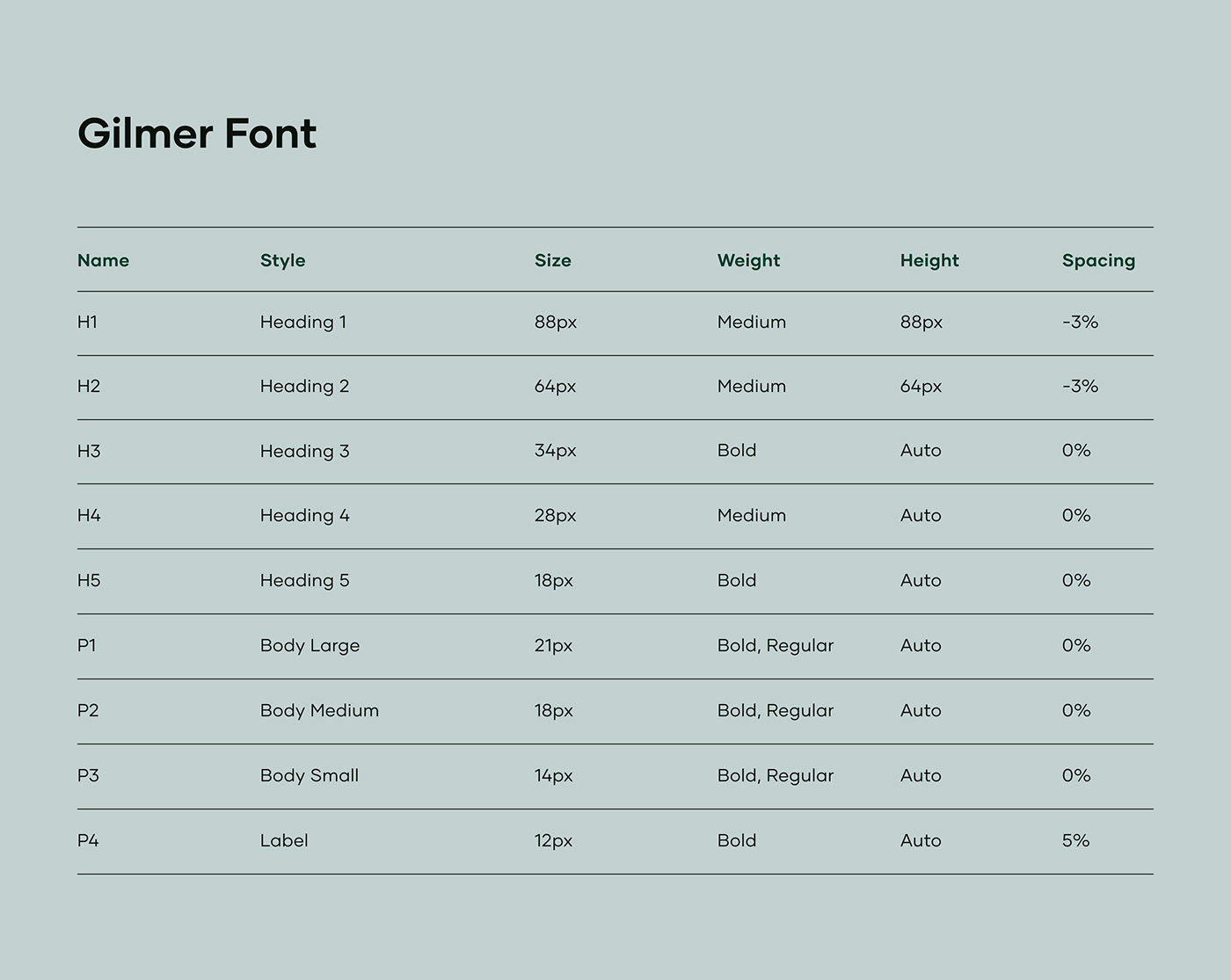The height and width of the screenshot is (980, 1231).
Task: Select the 'P1' name cell
Action: point(87,645)
